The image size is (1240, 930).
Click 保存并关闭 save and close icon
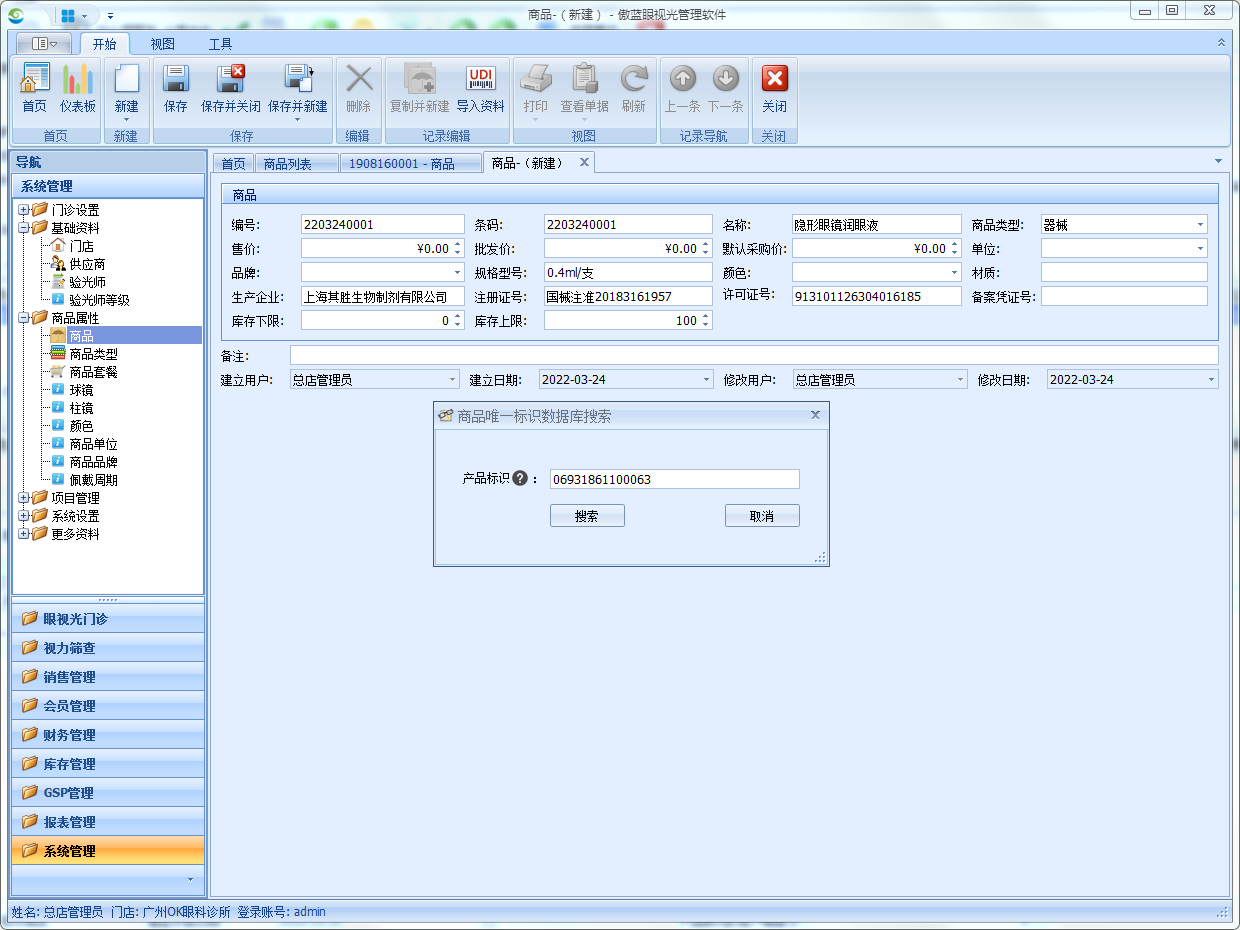click(231, 79)
